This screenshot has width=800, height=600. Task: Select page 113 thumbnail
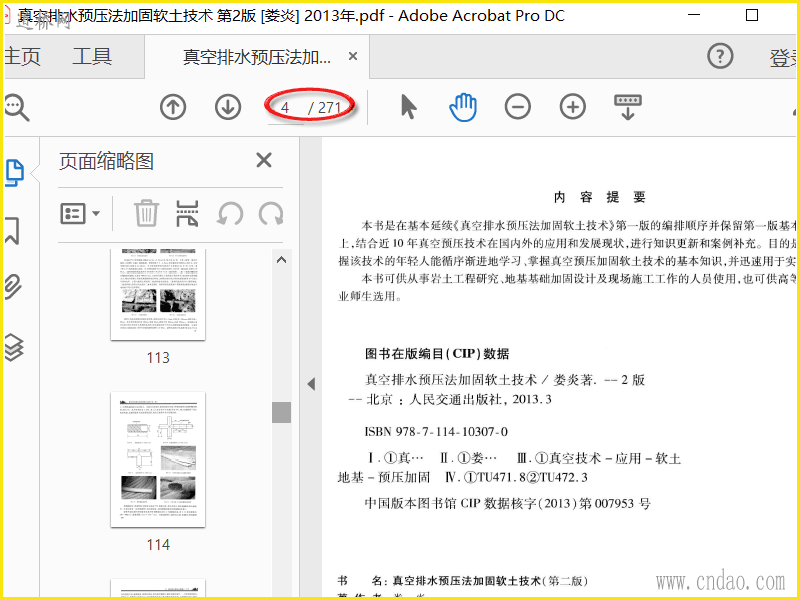pos(158,294)
